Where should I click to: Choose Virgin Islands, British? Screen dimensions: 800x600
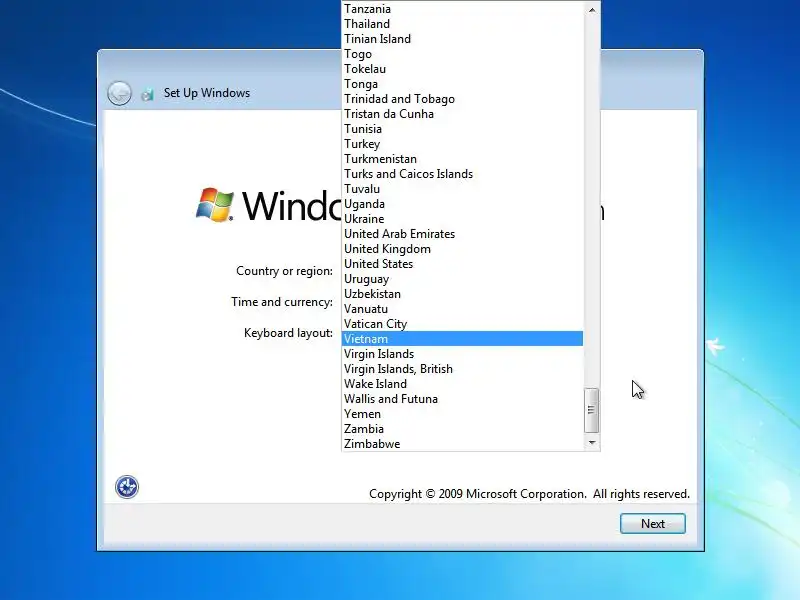(462, 369)
